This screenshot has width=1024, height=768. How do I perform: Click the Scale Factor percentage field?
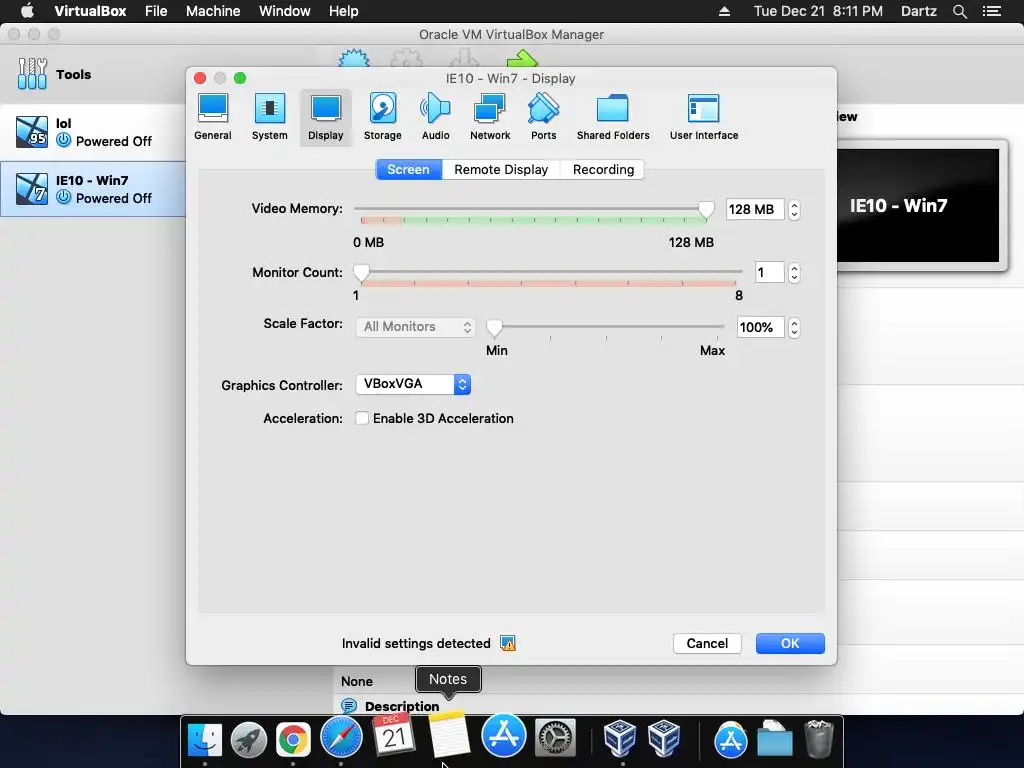(x=760, y=327)
